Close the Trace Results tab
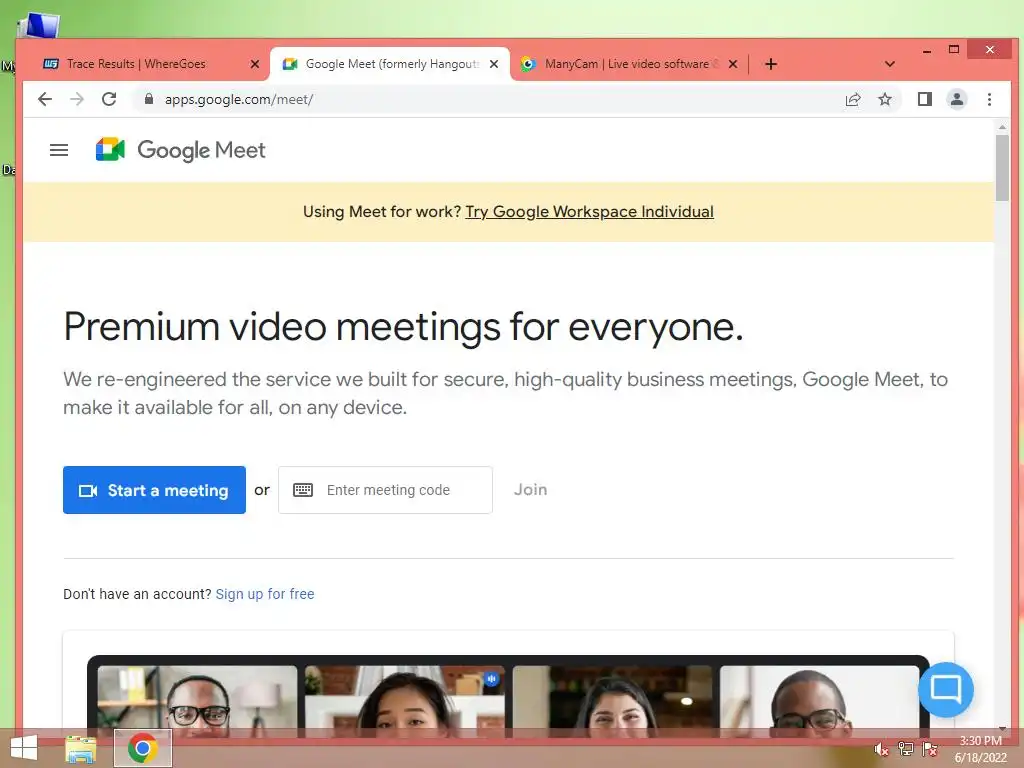The image size is (1024, 768). pyautogui.click(x=255, y=64)
